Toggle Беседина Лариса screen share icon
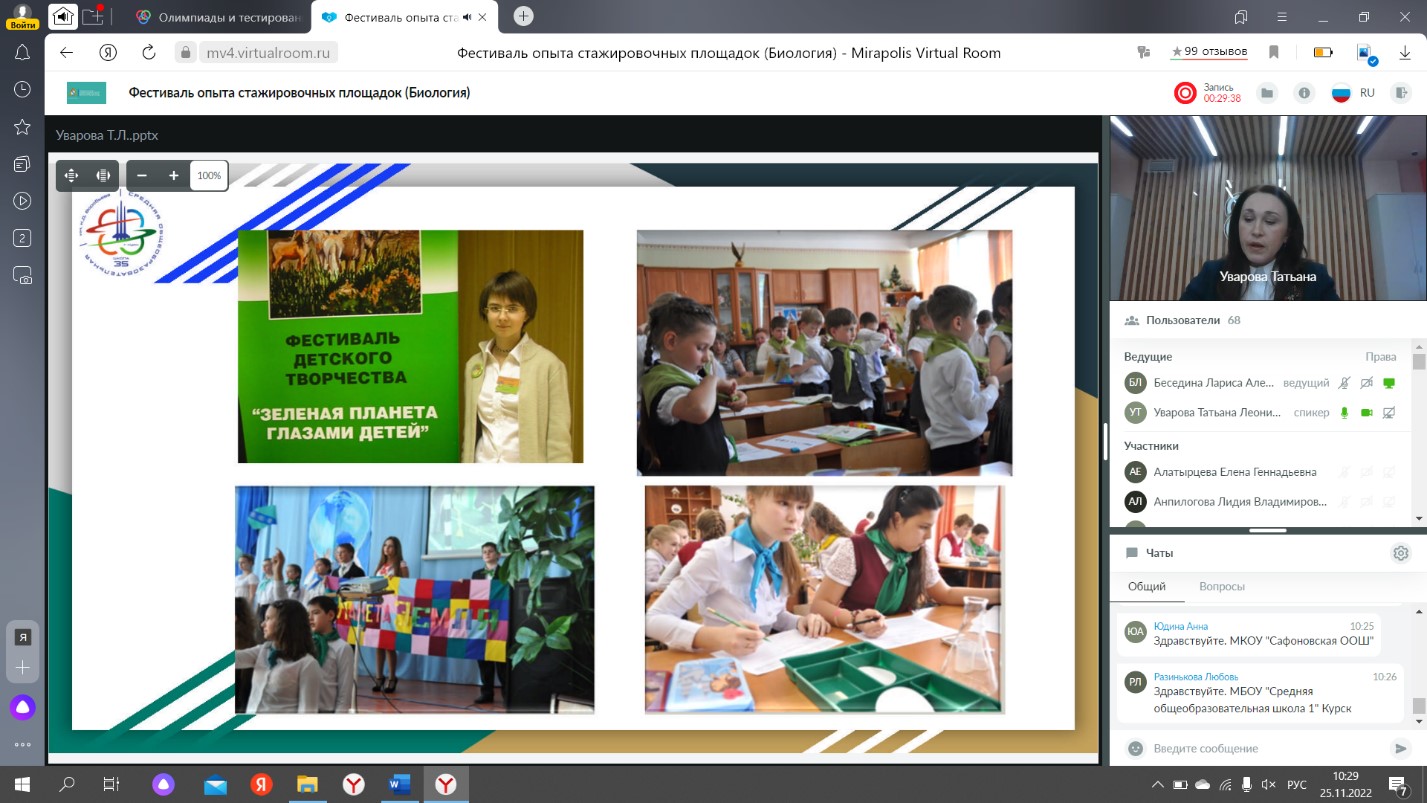The height and width of the screenshot is (803, 1427). (x=1388, y=383)
